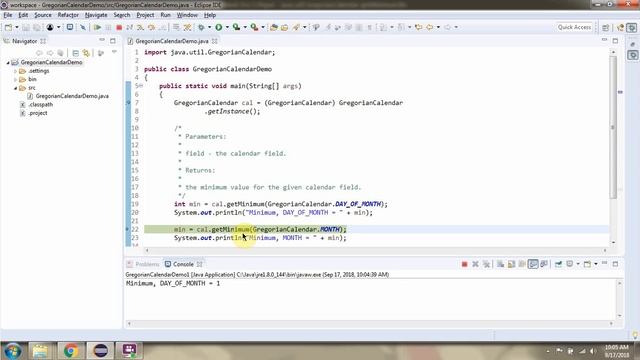Toggle Show Console When Output Changes icon
This screenshot has height=360, width=640.
[533, 264]
